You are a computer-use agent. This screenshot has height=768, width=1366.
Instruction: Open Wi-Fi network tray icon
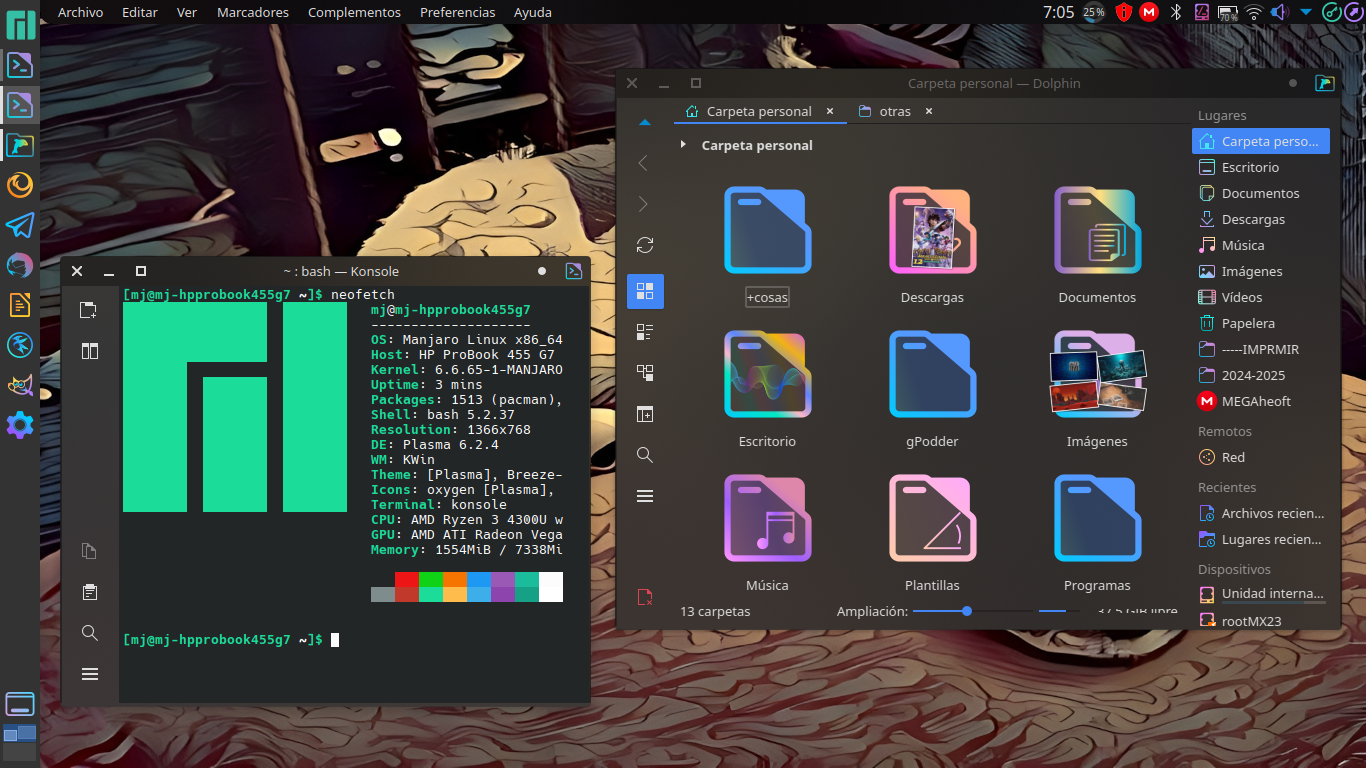pyautogui.click(x=1254, y=12)
